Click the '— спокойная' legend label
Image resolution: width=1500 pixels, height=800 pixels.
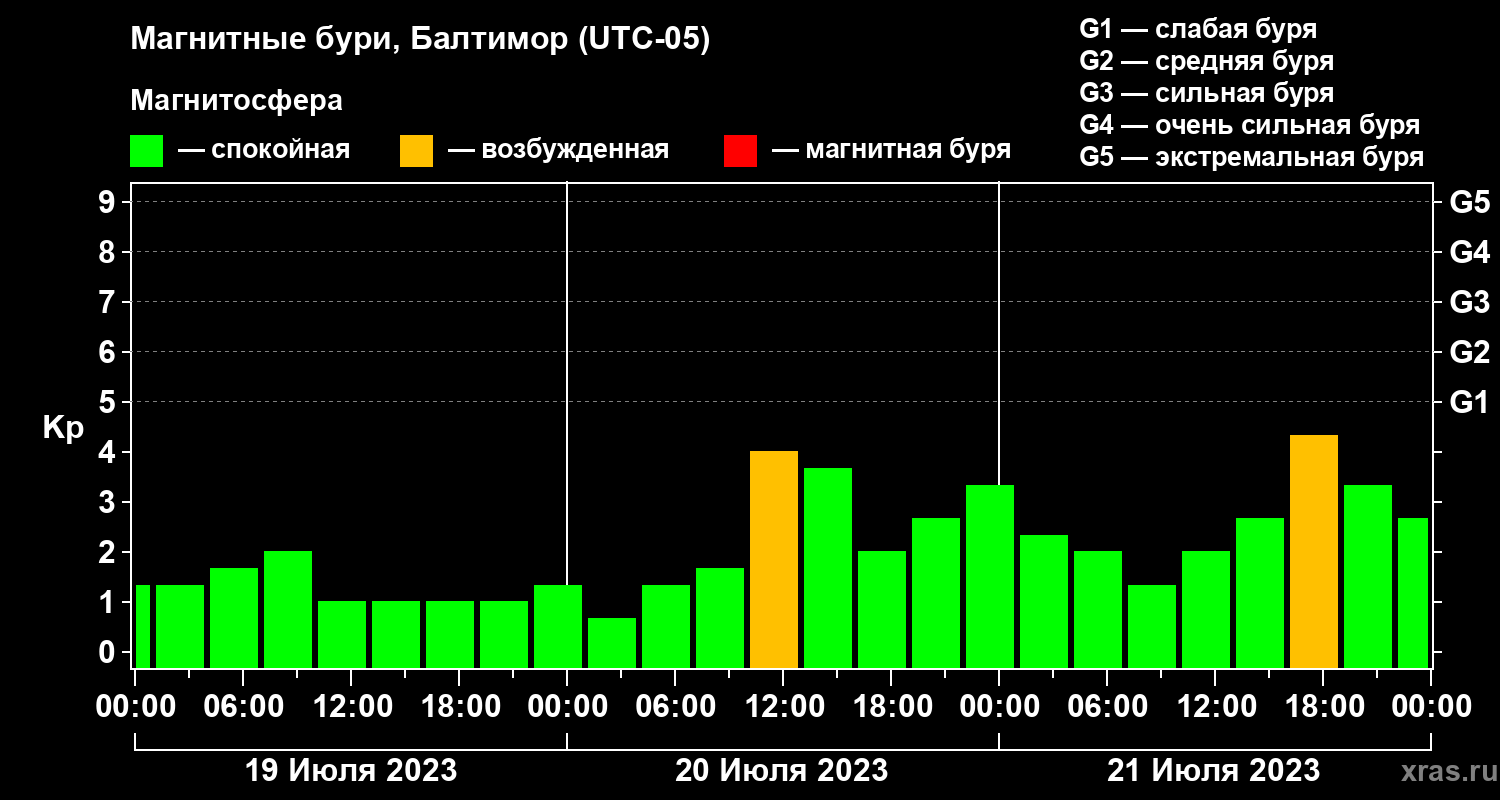click(264, 150)
